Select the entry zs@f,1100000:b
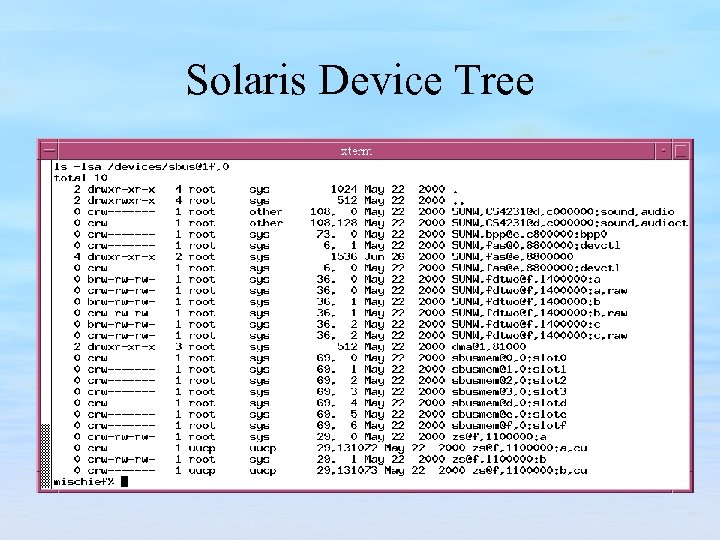The height and width of the screenshot is (540, 720). click(499, 459)
